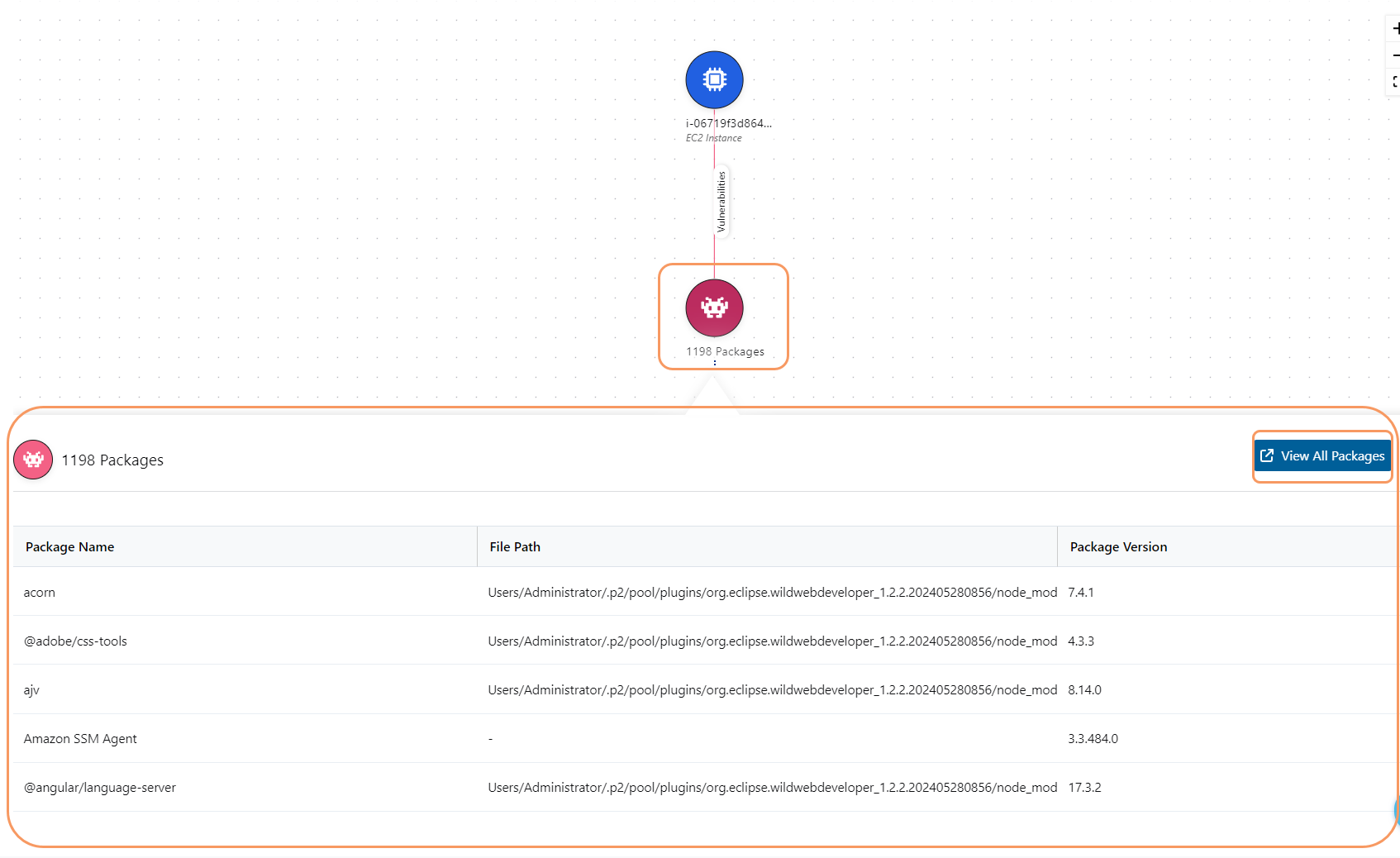Click the Vulnerabilities edge label

point(720,199)
